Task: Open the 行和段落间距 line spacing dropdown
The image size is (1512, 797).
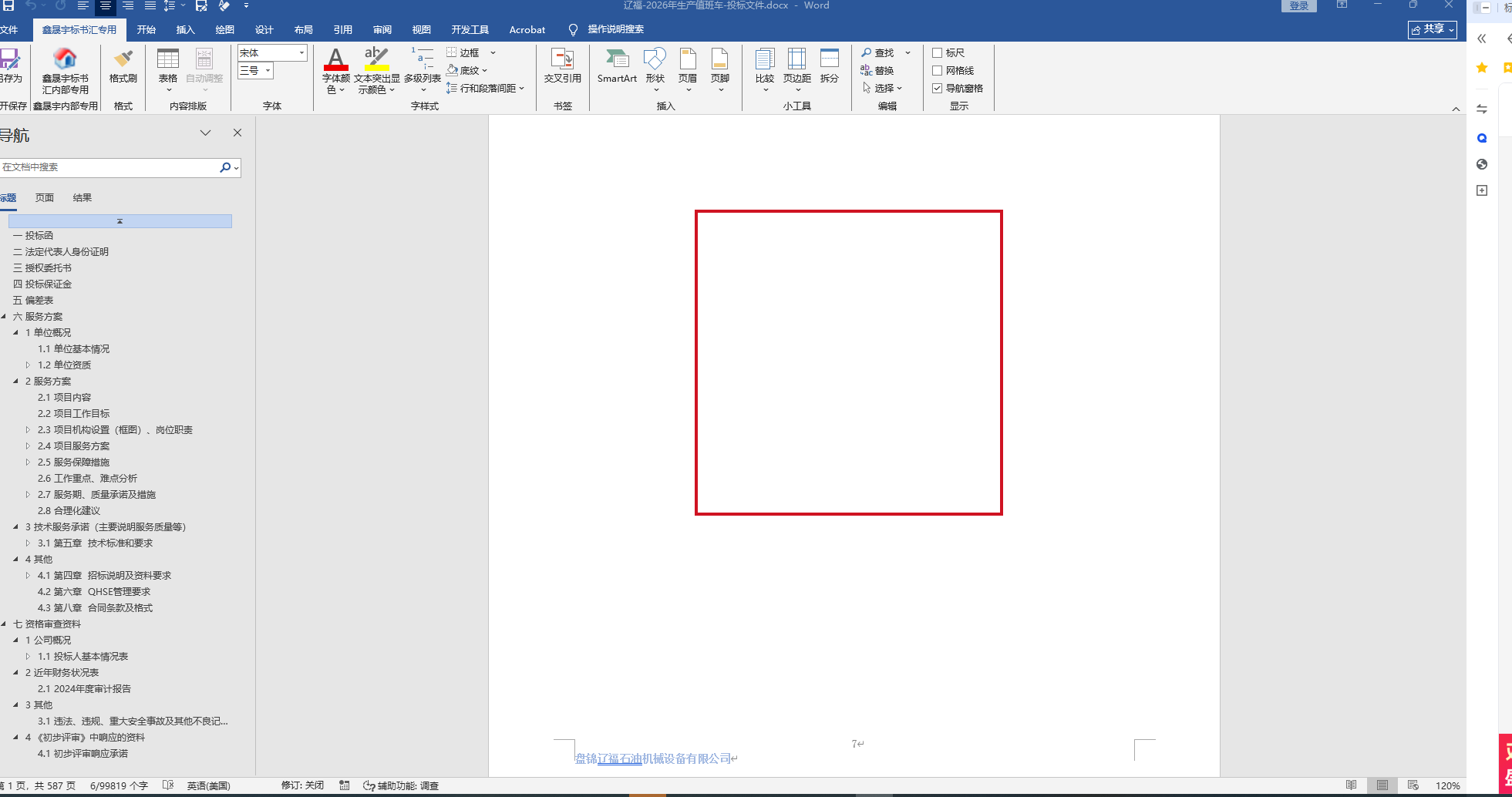Action: tap(521, 88)
